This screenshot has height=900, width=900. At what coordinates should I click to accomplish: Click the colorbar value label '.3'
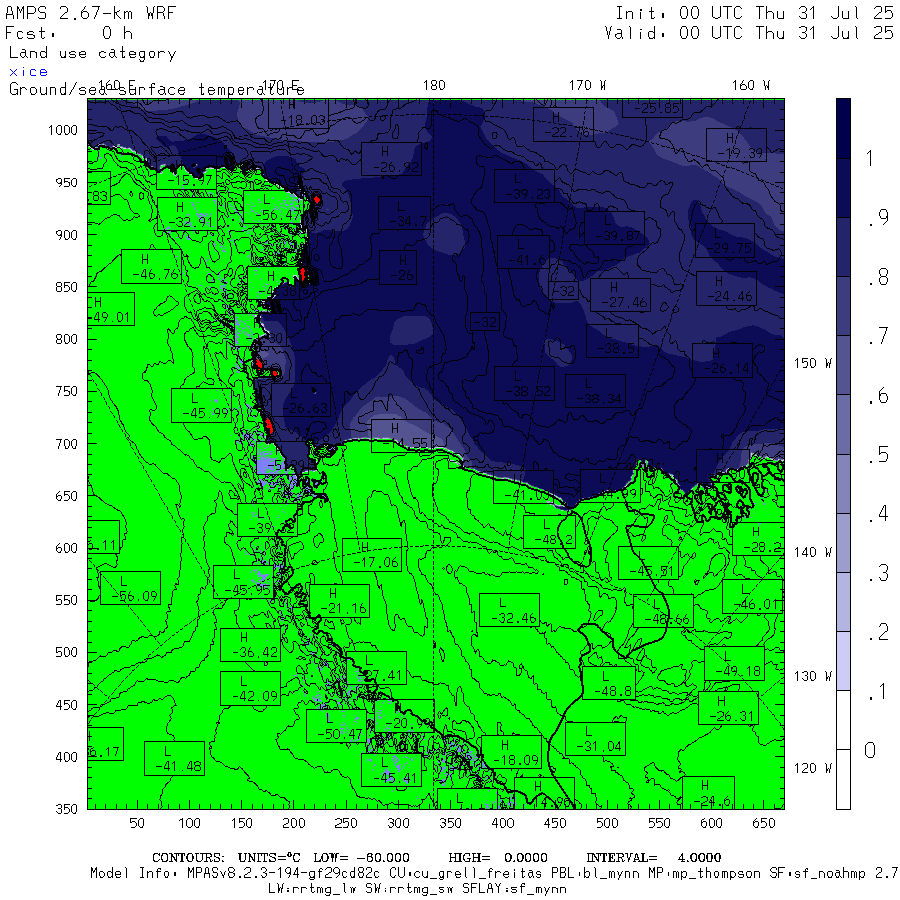pyautogui.click(x=878, y=573)
